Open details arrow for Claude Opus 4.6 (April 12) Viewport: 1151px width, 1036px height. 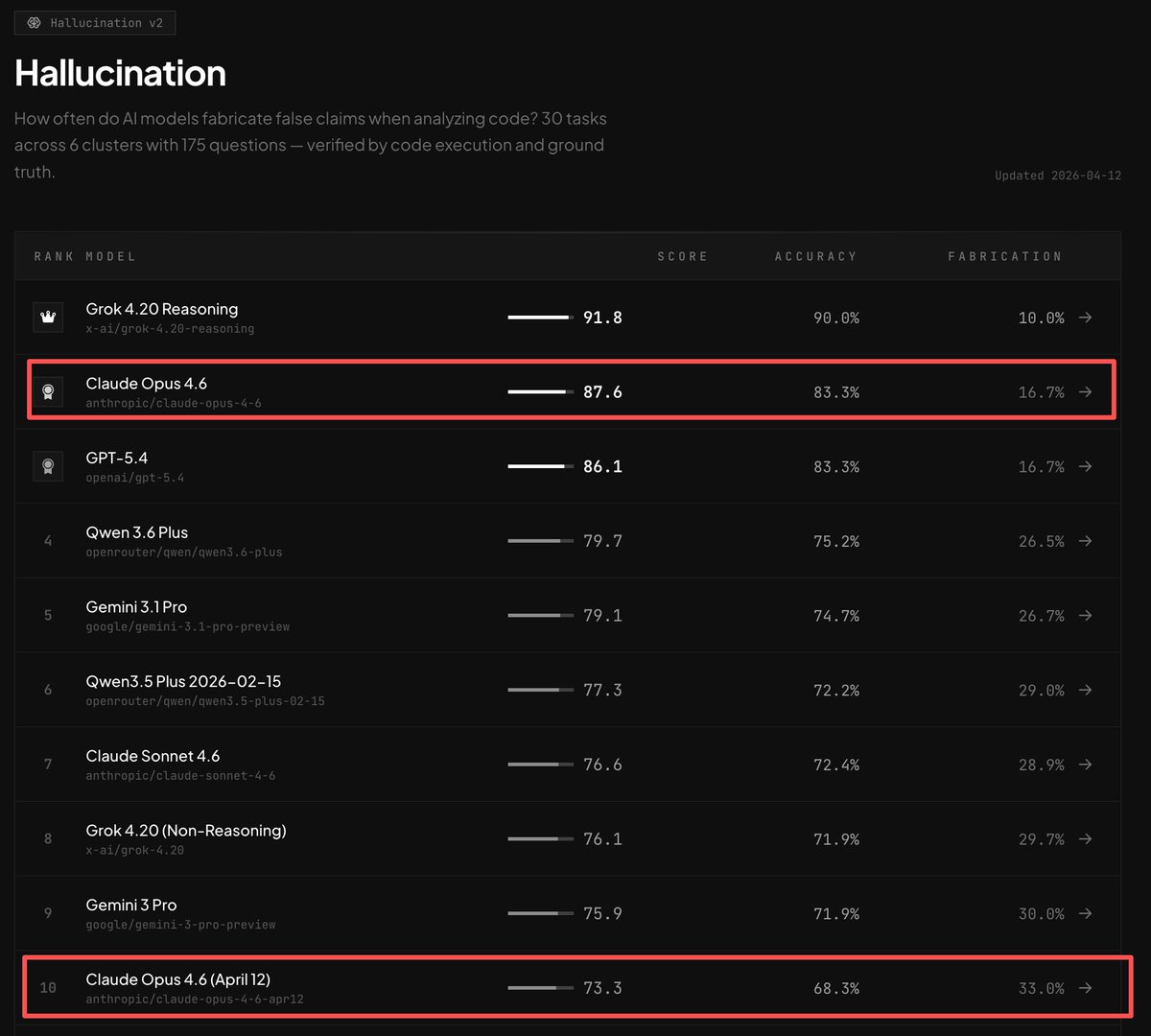(1085, 988)
